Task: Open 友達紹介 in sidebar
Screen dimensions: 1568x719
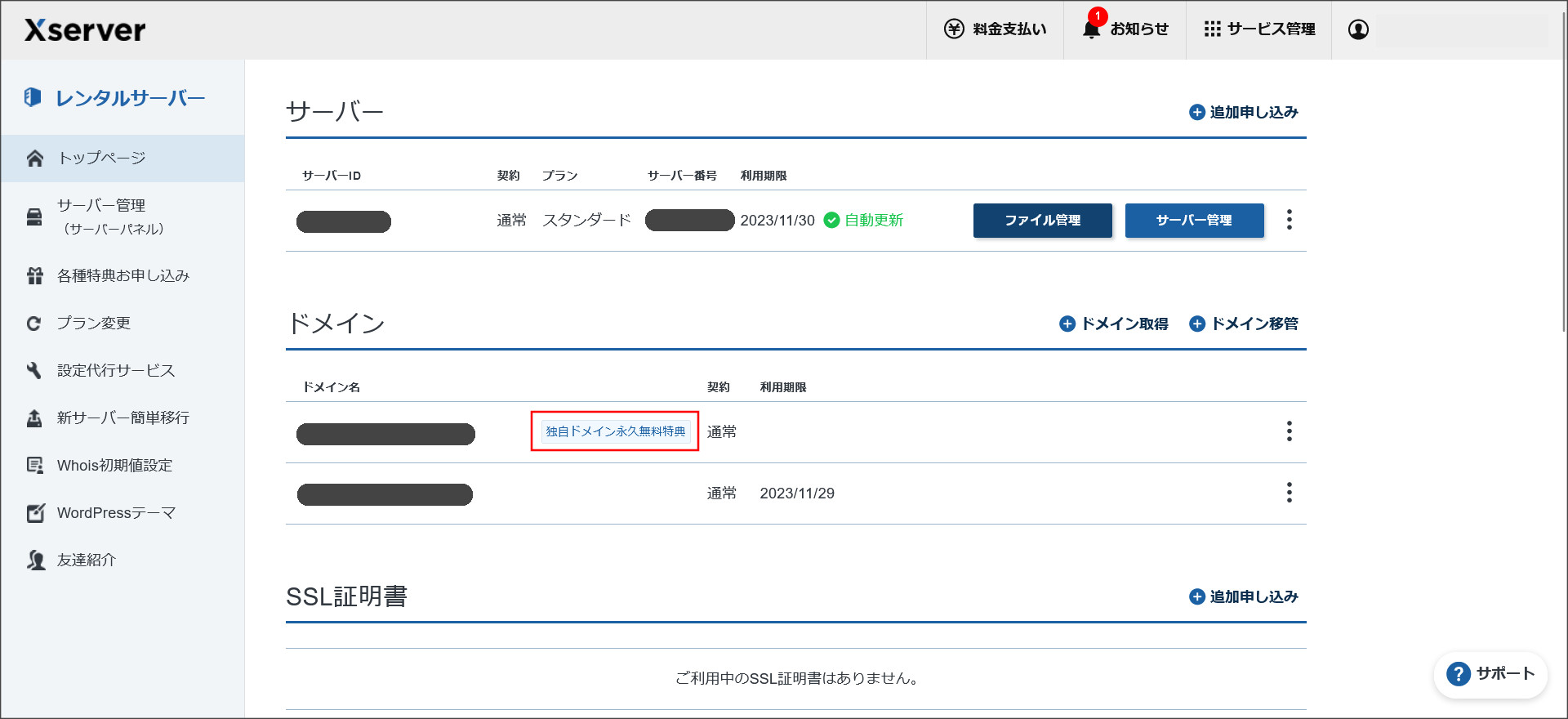Action: coord(122,560)
